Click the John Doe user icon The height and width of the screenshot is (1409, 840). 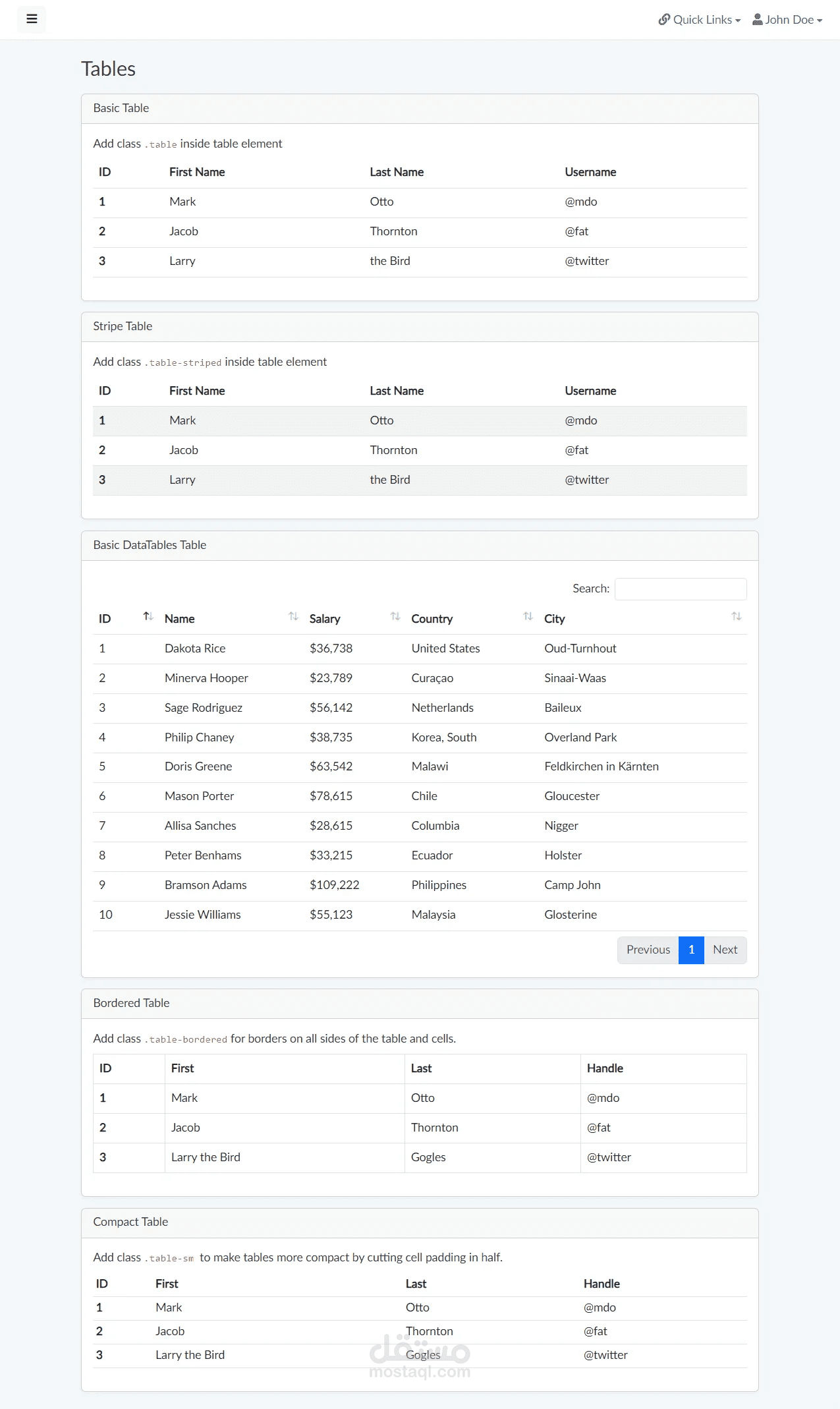[758, 20]
